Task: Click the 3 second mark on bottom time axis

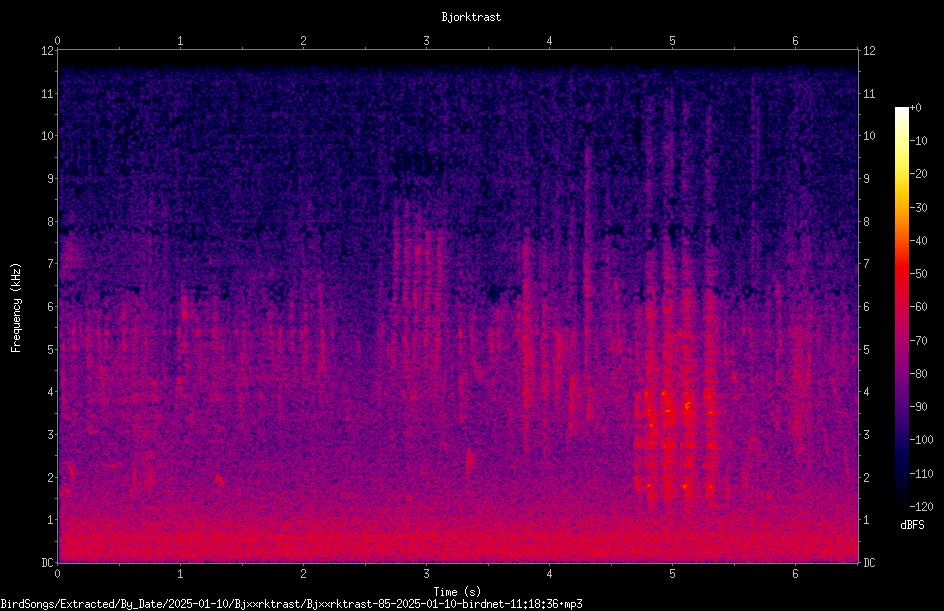Action: tap(426, 574)
